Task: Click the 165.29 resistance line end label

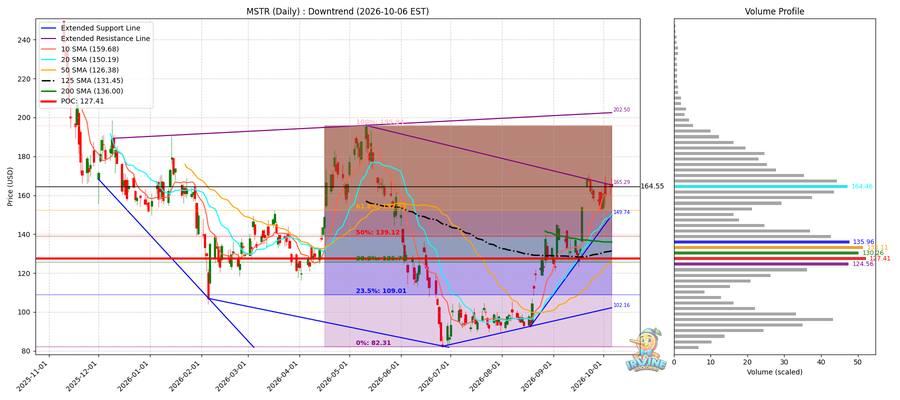Action: pos(622,182)
